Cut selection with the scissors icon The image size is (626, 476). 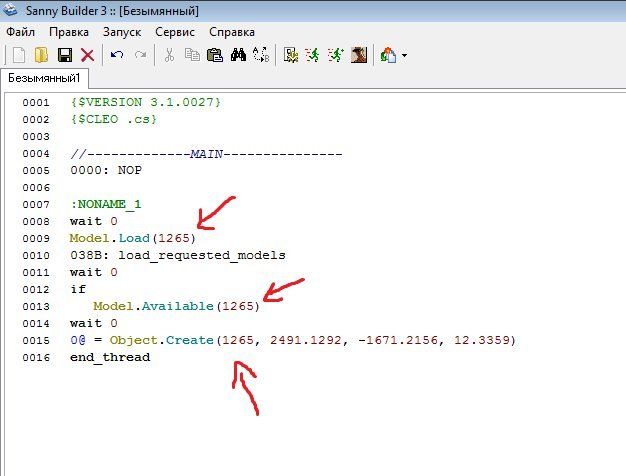coord(169,55)
